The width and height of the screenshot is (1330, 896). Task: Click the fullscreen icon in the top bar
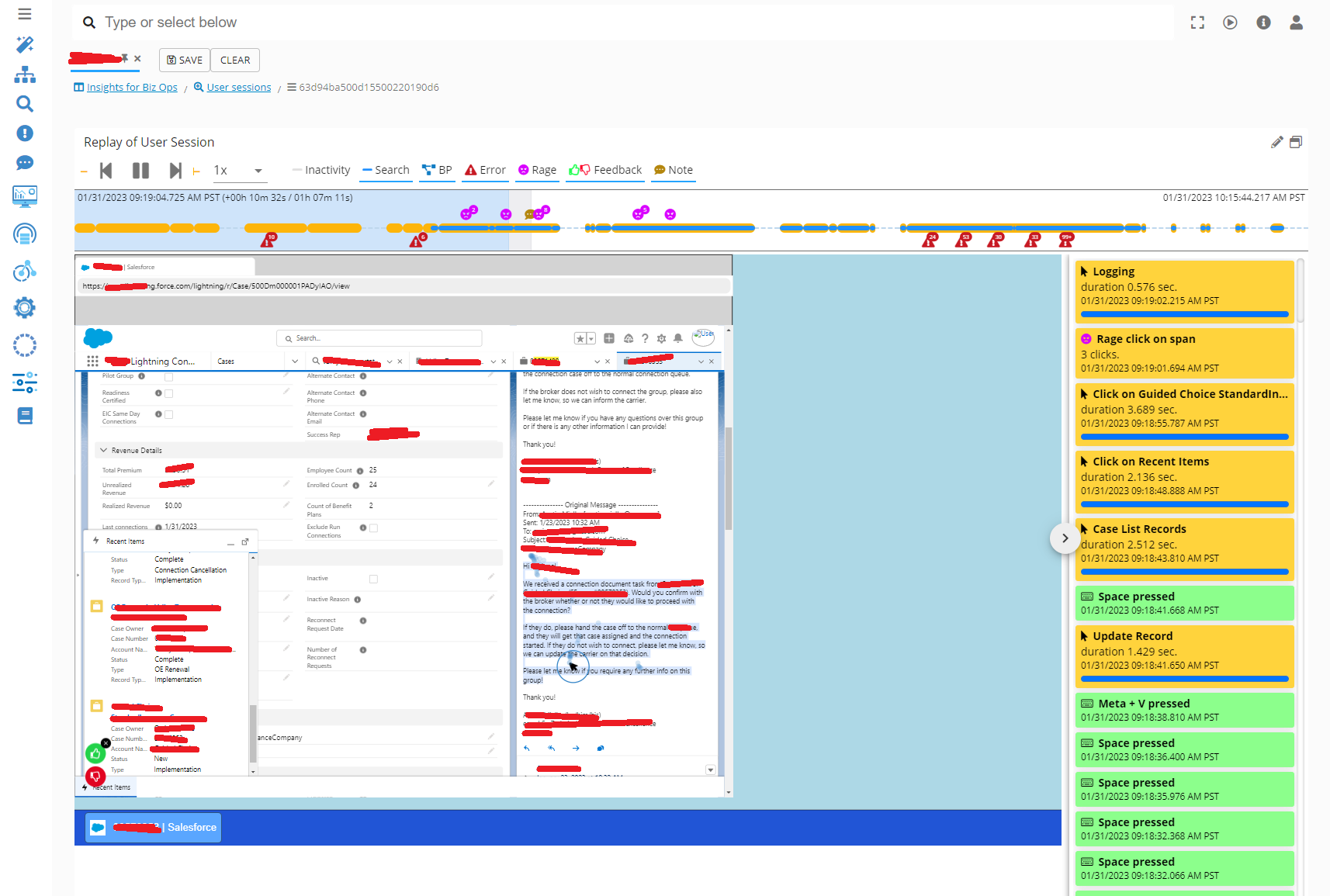pyautogui.click(x=1197, y=22)
